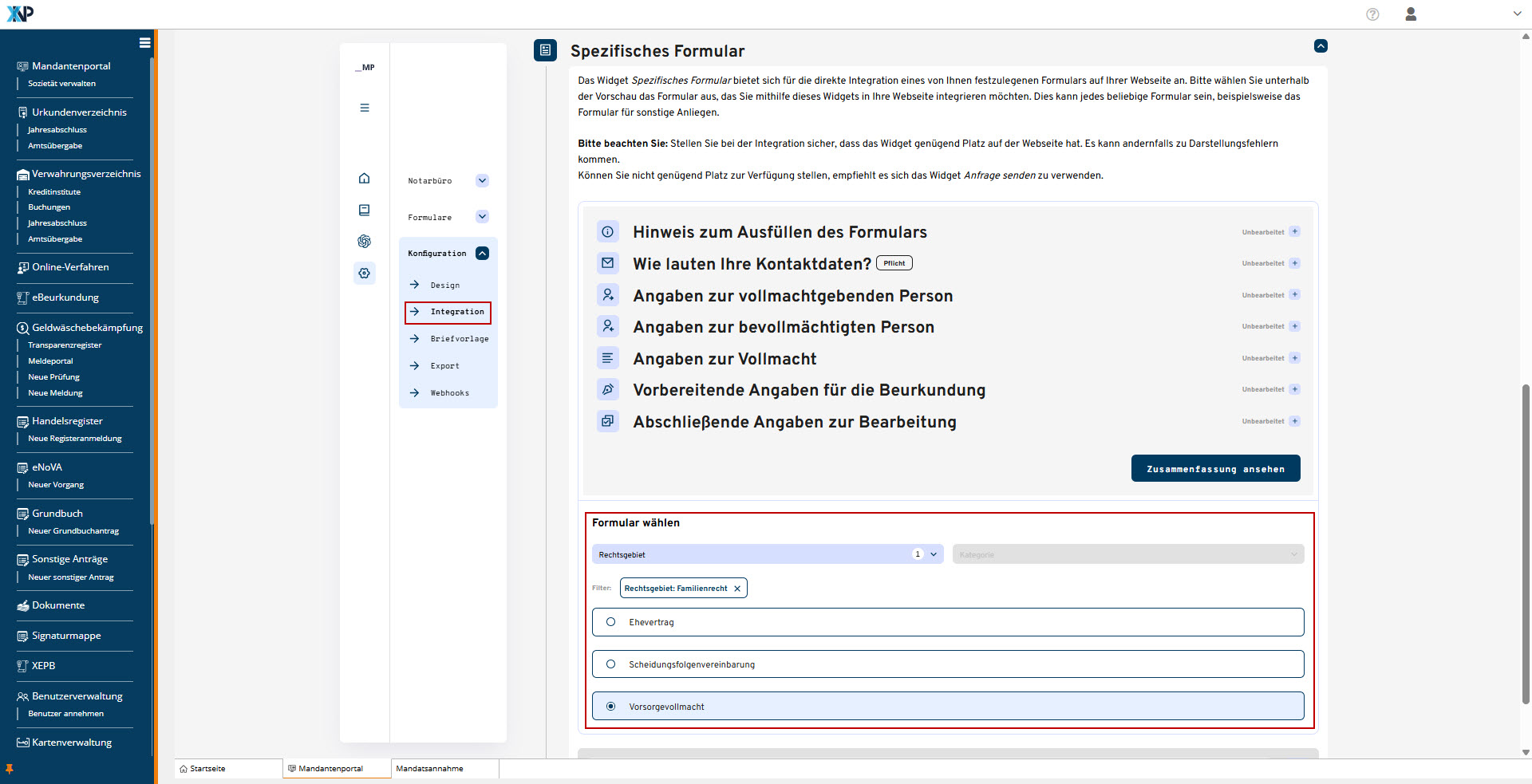Click the configuration gear icon in inner panel
This screenshot has height=784, width=1532.
pos(365,273)
